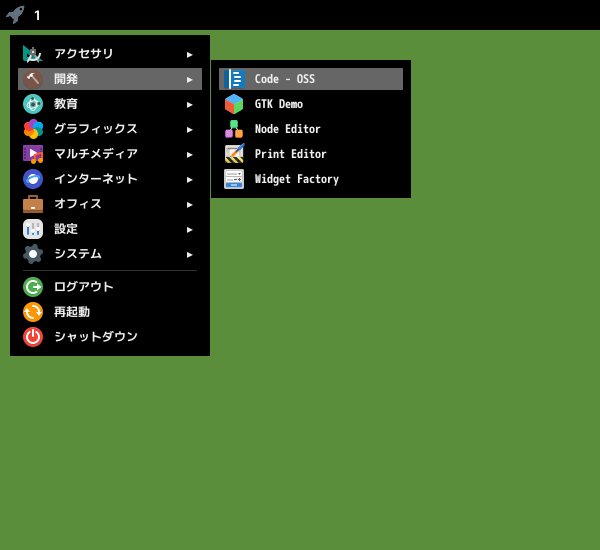Choose シャットダウン to power off
The height and width of the screenshot is (550, 600).
click(x=110, y=337)
